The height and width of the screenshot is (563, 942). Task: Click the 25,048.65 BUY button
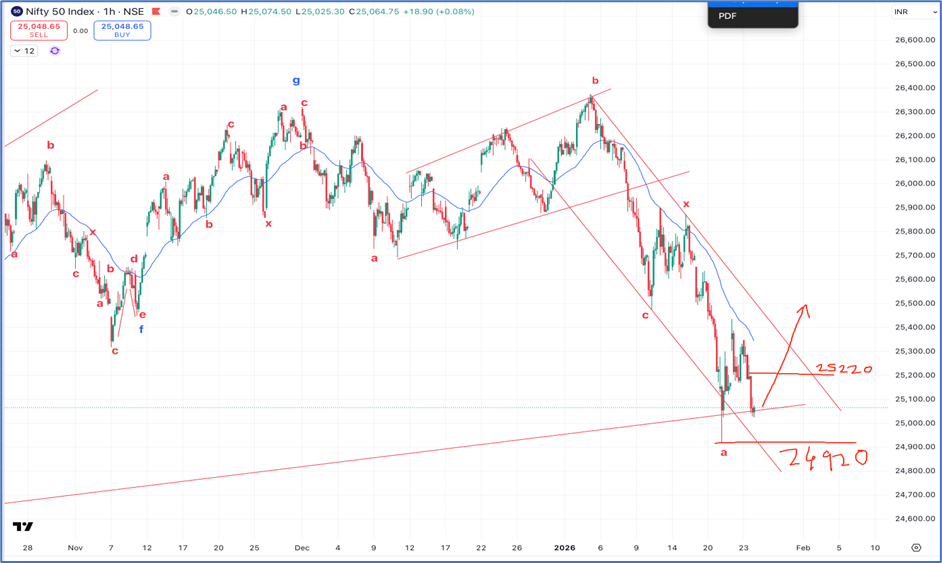point(122,30)
